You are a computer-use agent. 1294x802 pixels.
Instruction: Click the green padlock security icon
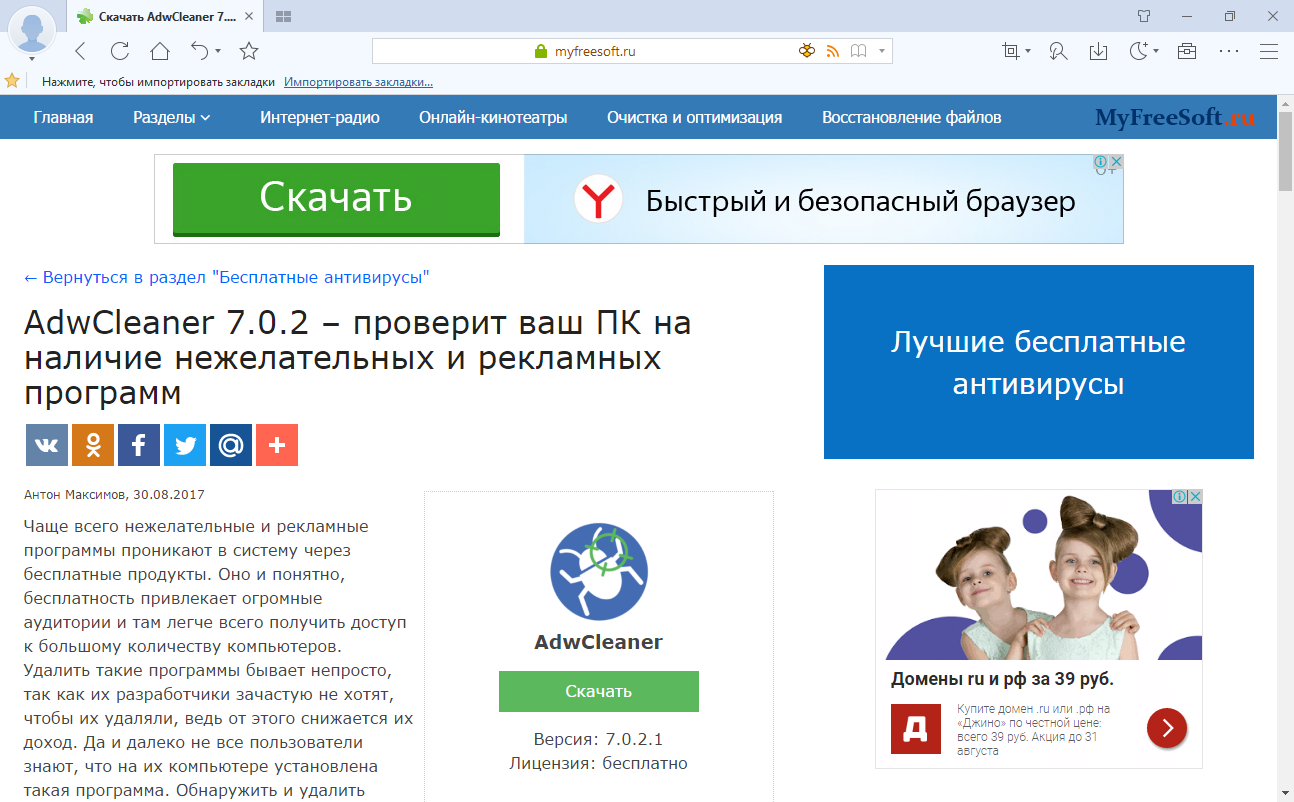pos(541,51)
